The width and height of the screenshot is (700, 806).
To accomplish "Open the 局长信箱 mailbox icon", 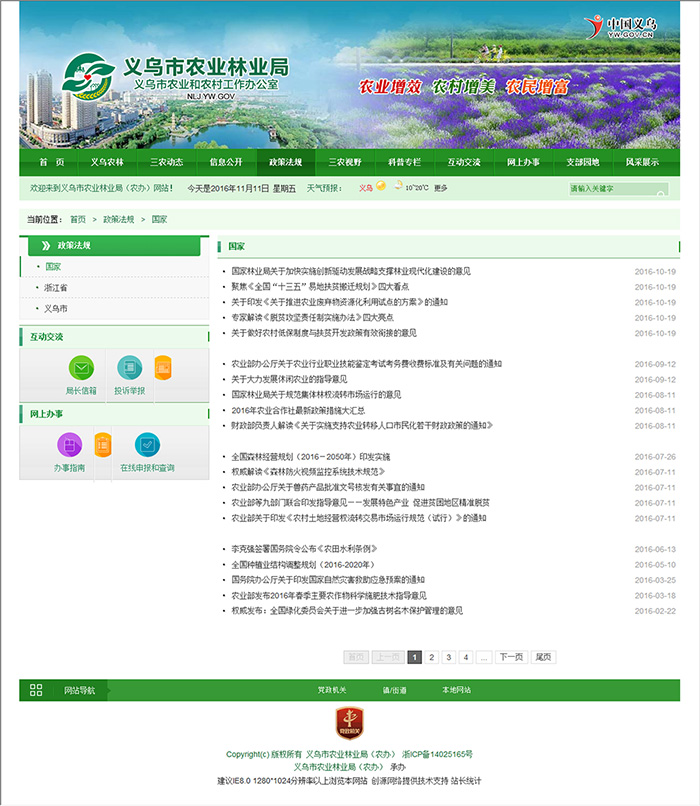I will (x=81, y=368).
